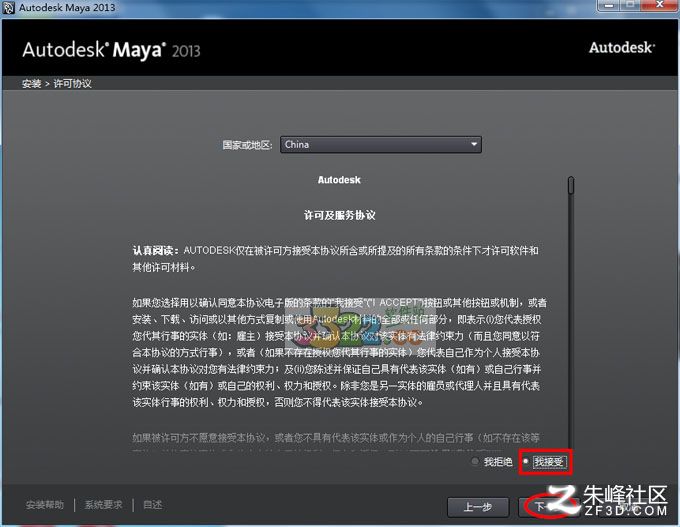Open the country or region dropdown showing China
The image size is (680, 527).
point(381,144)
